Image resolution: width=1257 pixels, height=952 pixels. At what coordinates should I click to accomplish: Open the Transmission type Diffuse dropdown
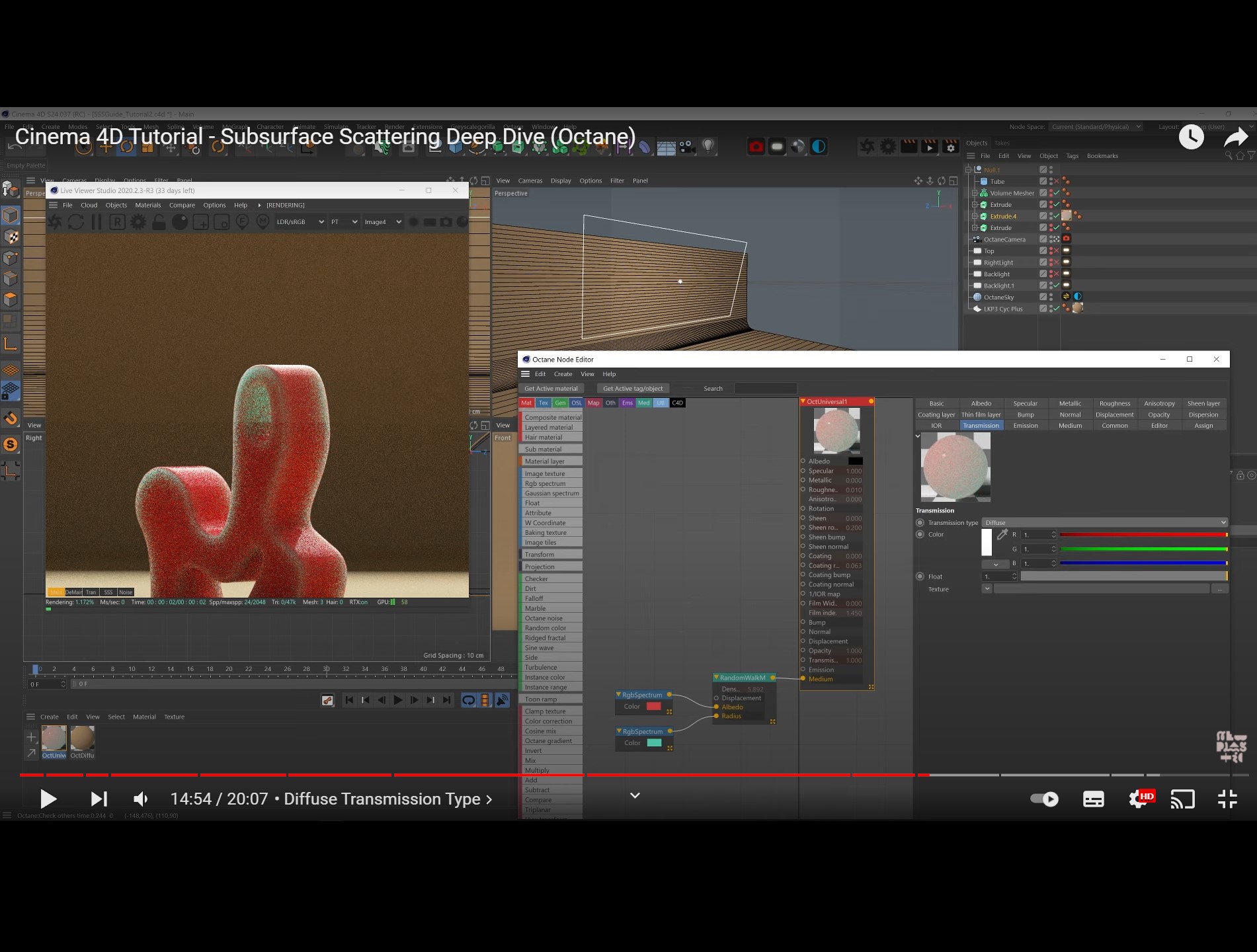(x=1104, y=523)
